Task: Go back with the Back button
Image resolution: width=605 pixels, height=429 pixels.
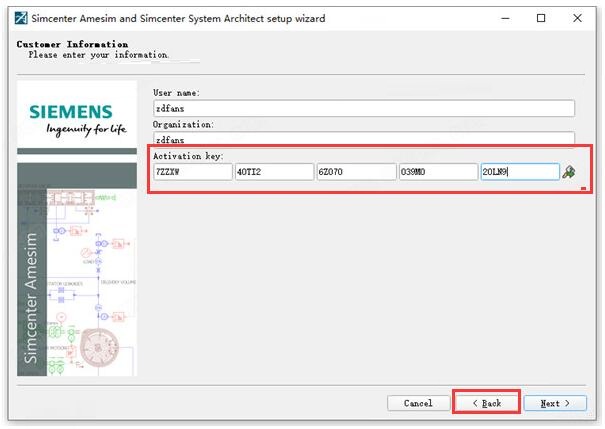Action: click(x=487, y=403)
